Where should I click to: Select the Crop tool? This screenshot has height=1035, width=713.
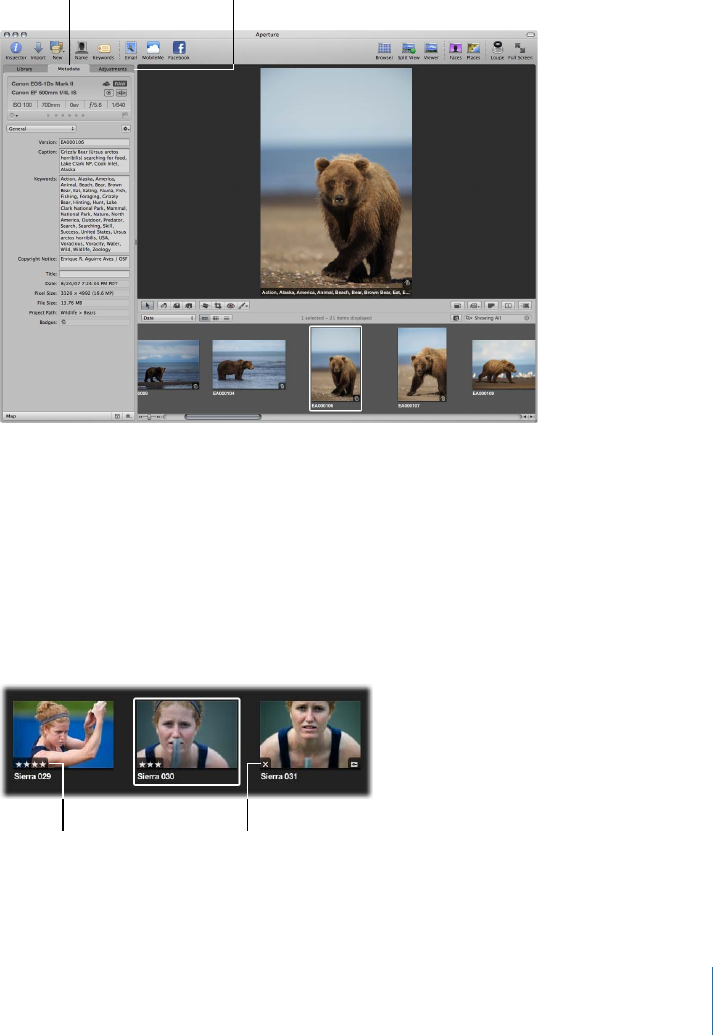point(217,306)
